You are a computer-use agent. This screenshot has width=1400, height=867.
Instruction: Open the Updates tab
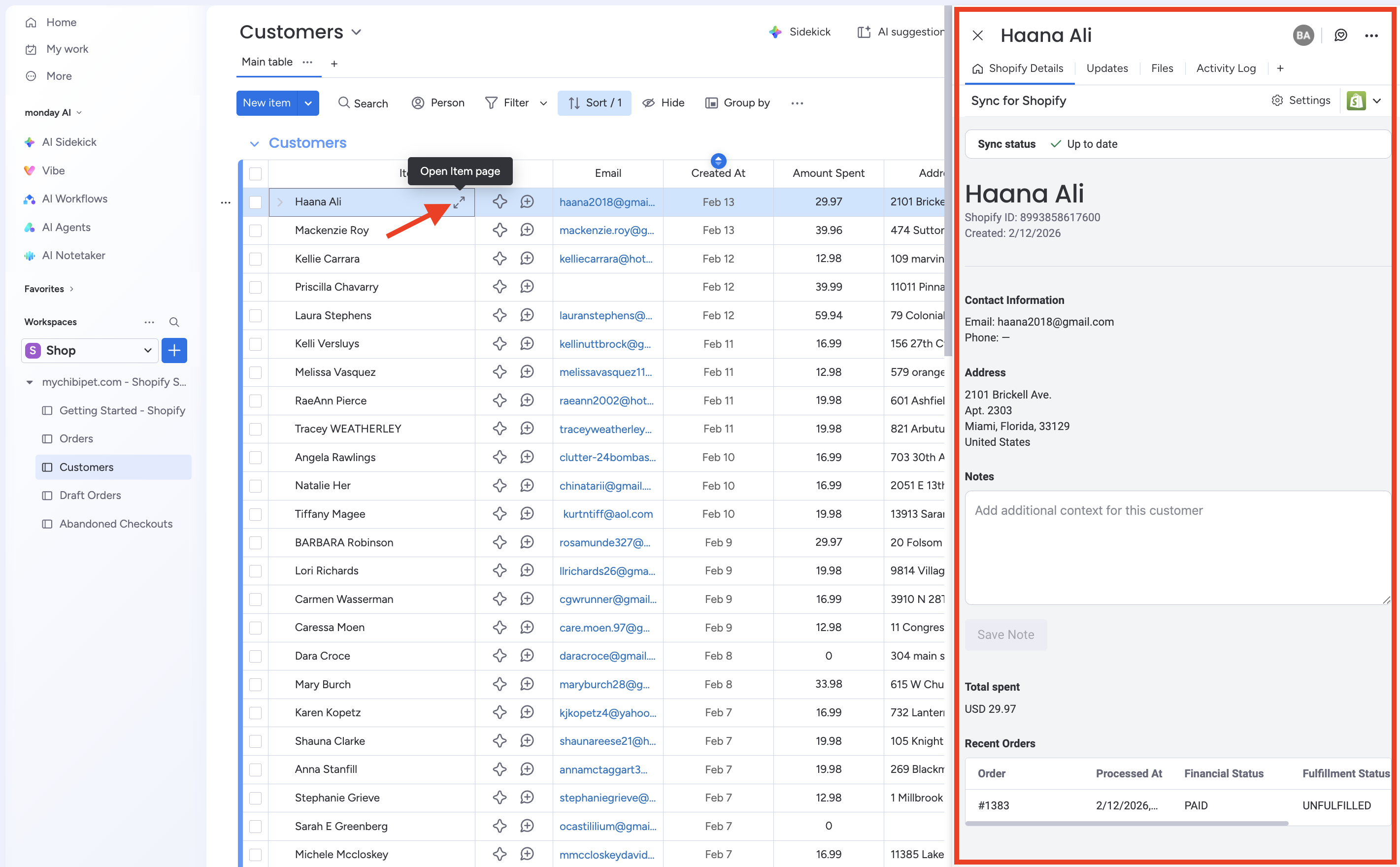pyautogui.click(x=1107, y=68)
